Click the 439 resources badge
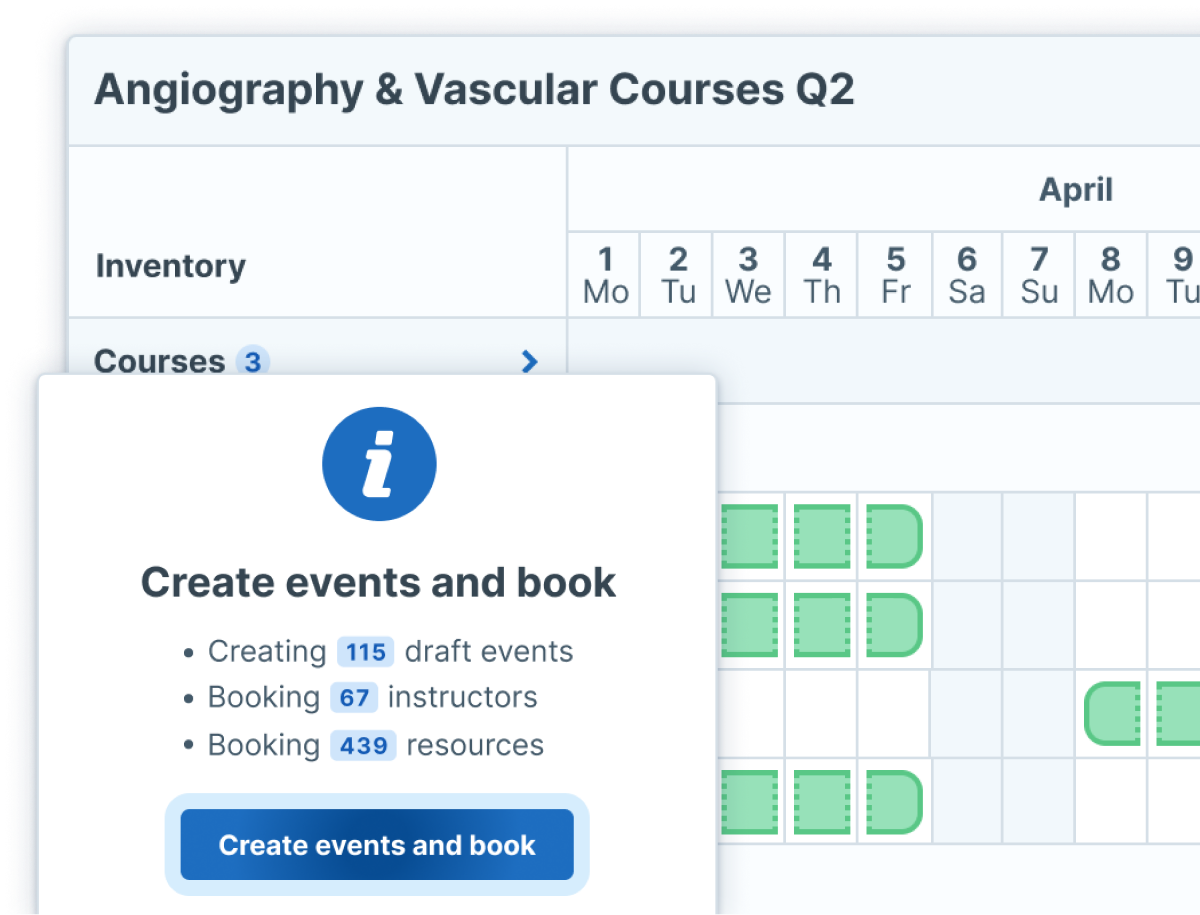This screenshot has width=1200, height=915. (x=362, y=744)
